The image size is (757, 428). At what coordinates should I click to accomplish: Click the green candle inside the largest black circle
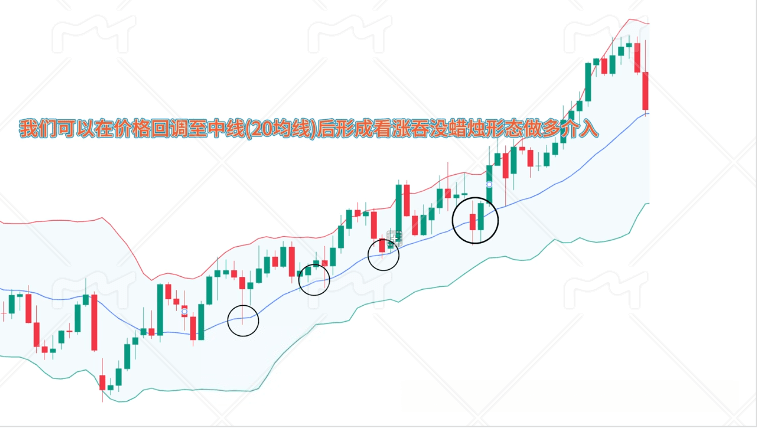click(x=482, y=217)
